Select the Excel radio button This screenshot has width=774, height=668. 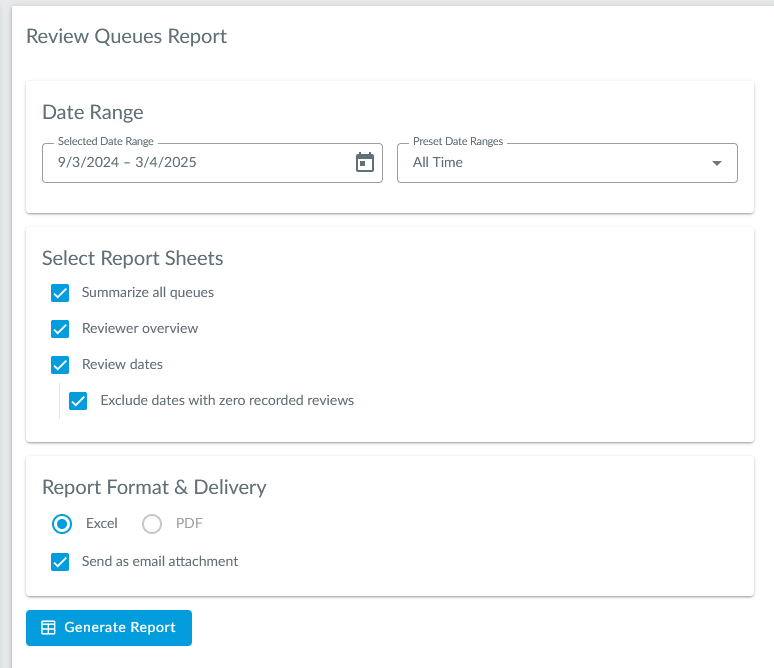coord(62,523)
